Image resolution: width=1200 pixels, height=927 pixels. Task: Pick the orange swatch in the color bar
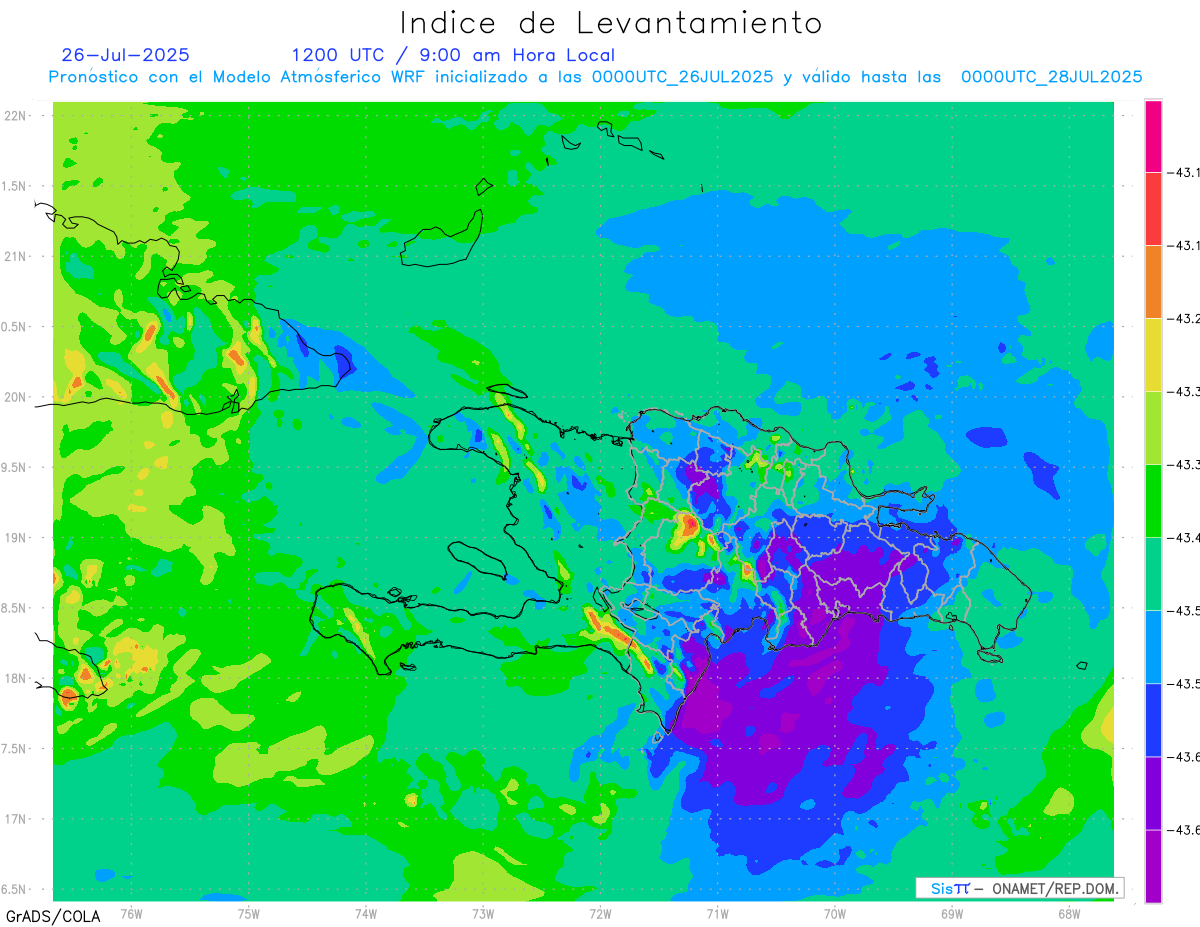1153,282
